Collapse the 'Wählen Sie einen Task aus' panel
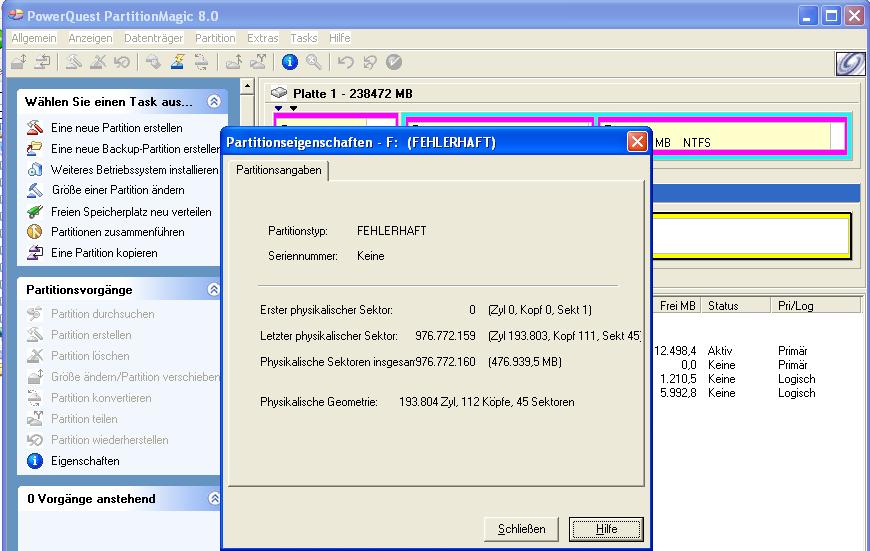 coord(214,102)
